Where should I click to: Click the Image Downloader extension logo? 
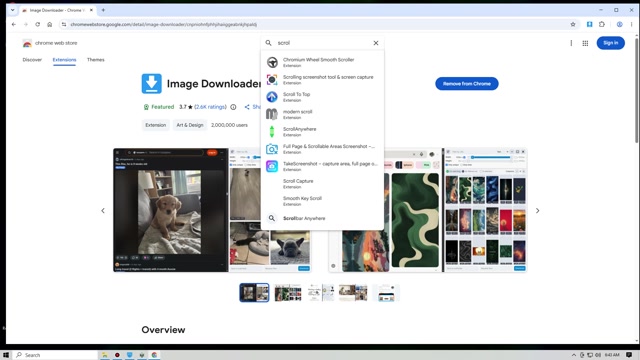click(151, 84)
